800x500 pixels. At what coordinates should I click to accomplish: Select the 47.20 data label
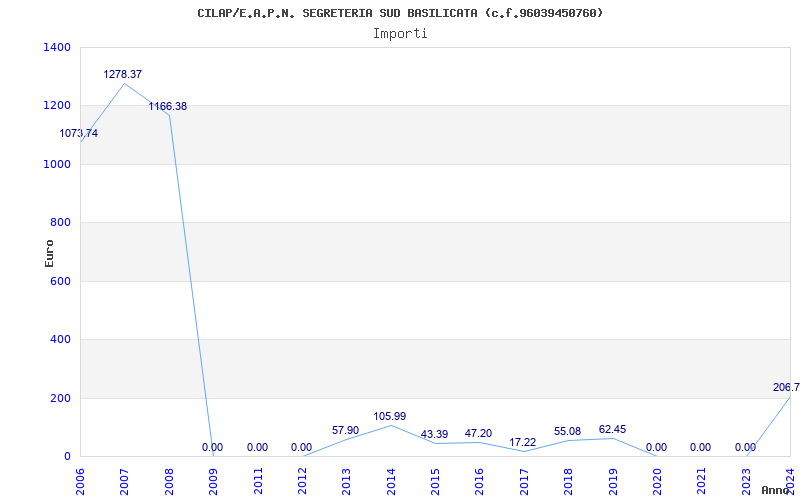pyautogui.click(x=478, y=434)
